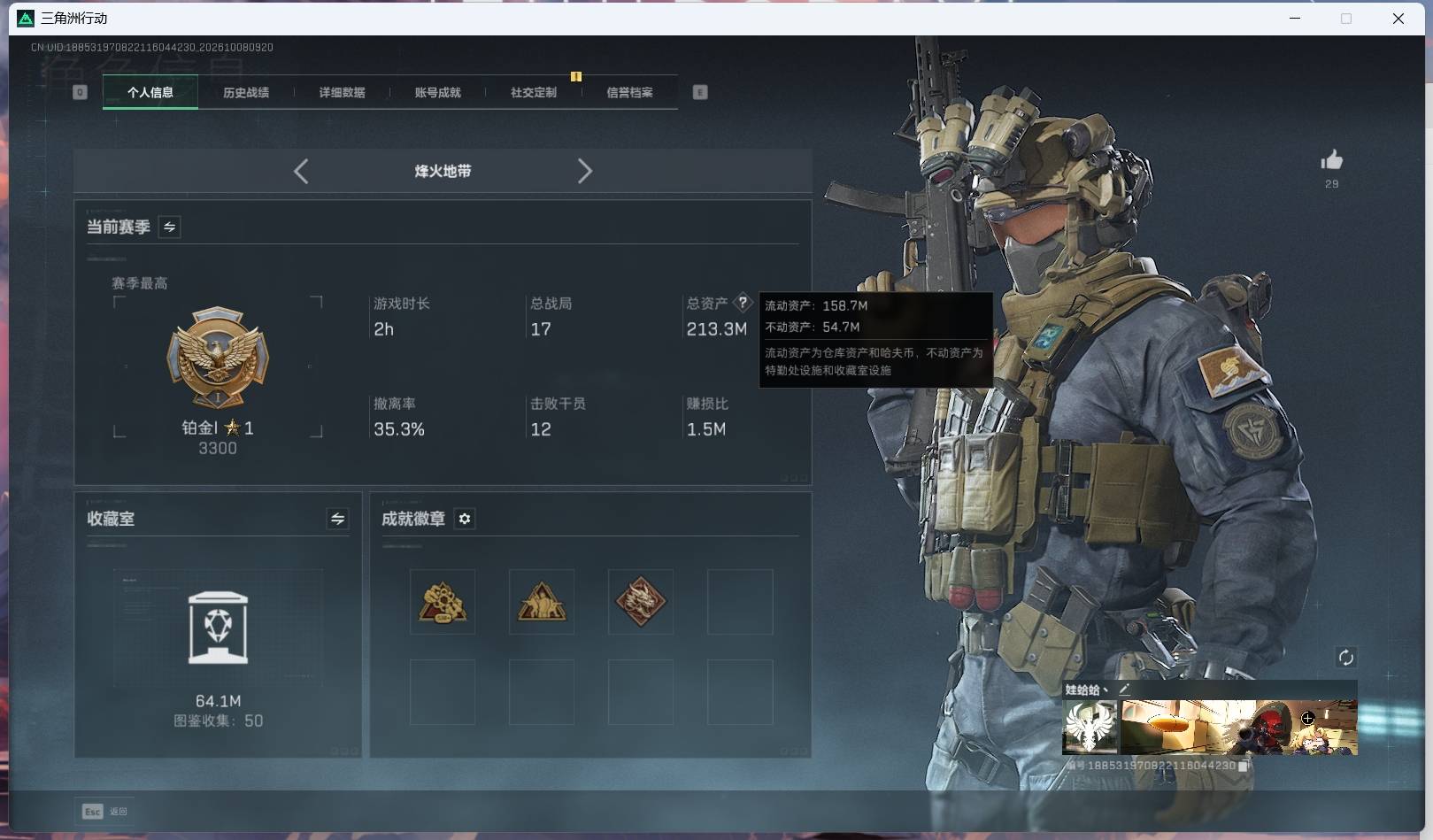Go to previous game mode with left chevron

(x=301, y=171)
